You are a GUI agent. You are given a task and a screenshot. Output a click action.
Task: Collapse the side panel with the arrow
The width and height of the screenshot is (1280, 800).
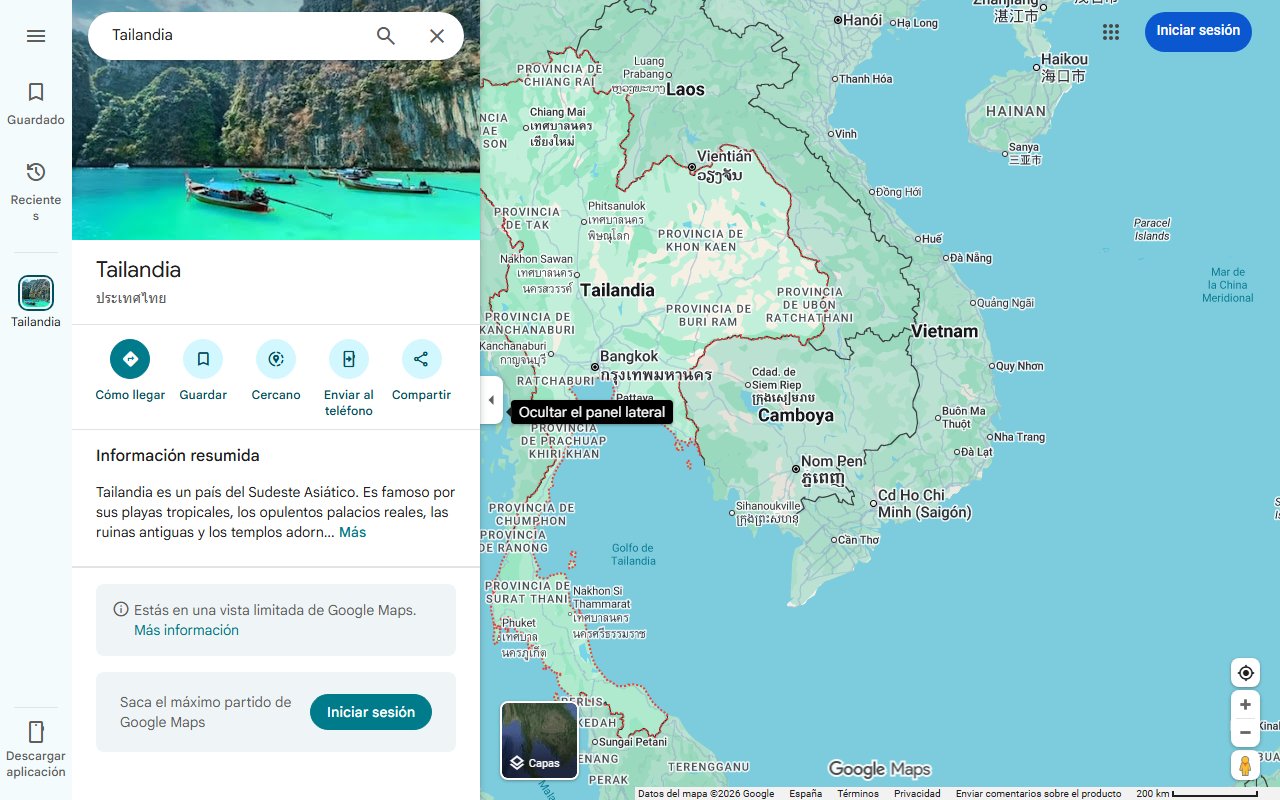[x=491, y=399]
